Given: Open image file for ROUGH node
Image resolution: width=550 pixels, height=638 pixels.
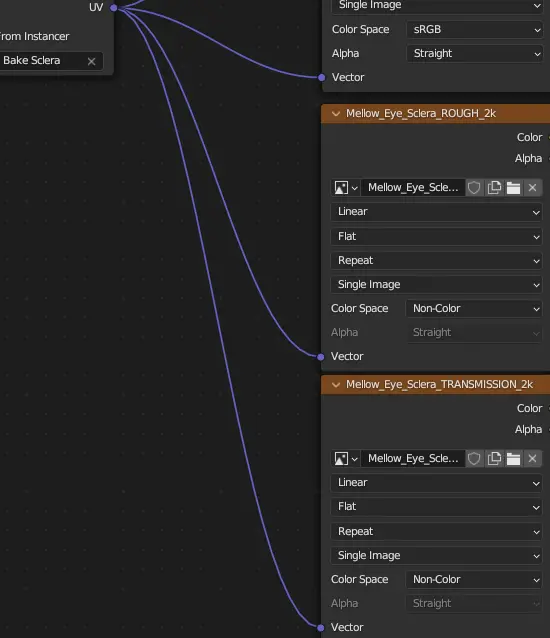Looking at the screenshot, I should click(x=513, y=188).
